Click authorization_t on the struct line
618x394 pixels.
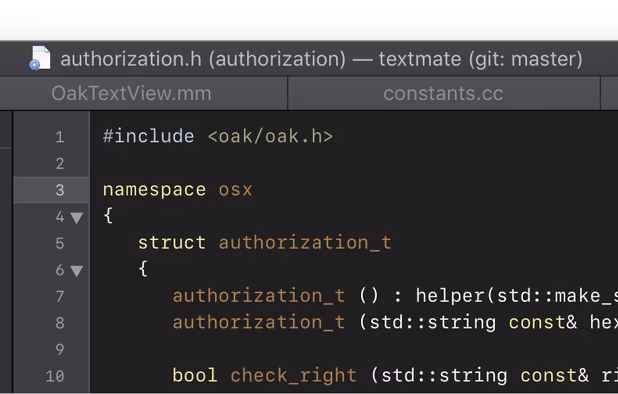pos(305,243)
